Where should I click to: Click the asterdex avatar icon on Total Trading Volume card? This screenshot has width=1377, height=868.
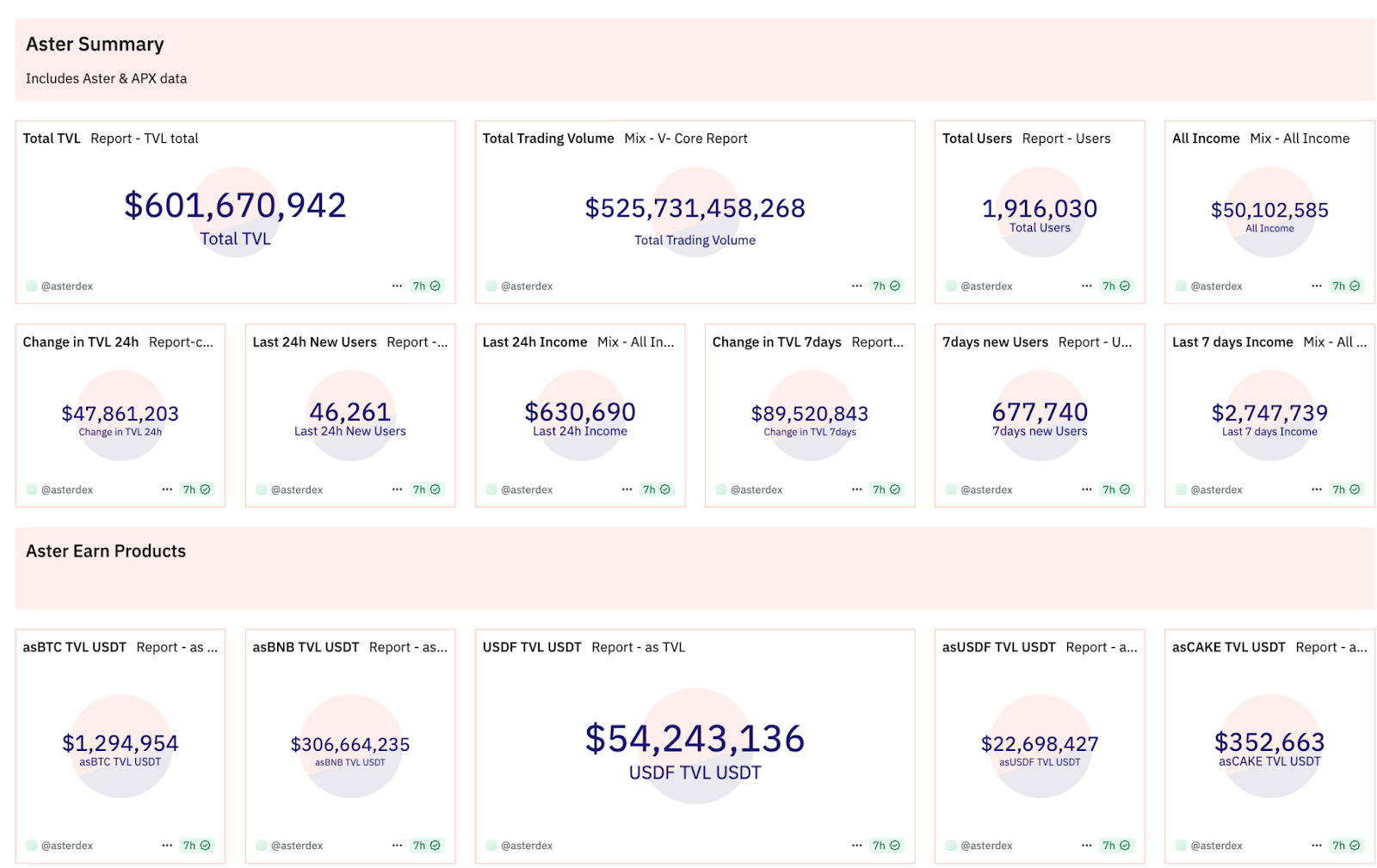pyautogui.click(x=491, y=286)
